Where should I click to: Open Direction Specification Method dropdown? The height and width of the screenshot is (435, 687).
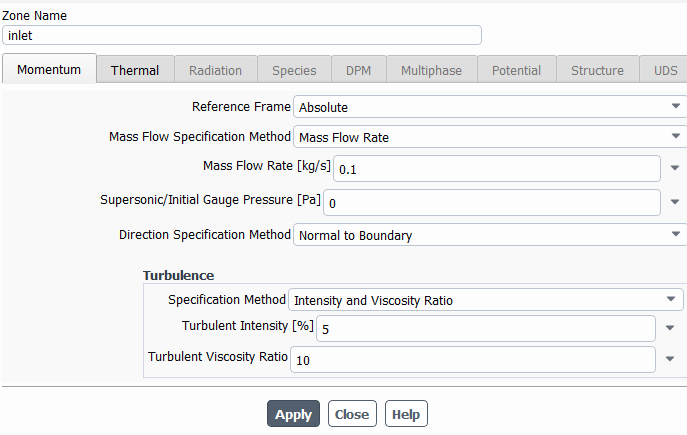coord(490,235)
